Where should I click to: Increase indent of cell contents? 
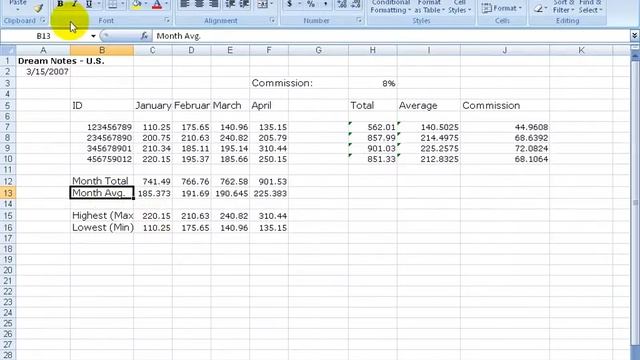click(x=244, y=4)
